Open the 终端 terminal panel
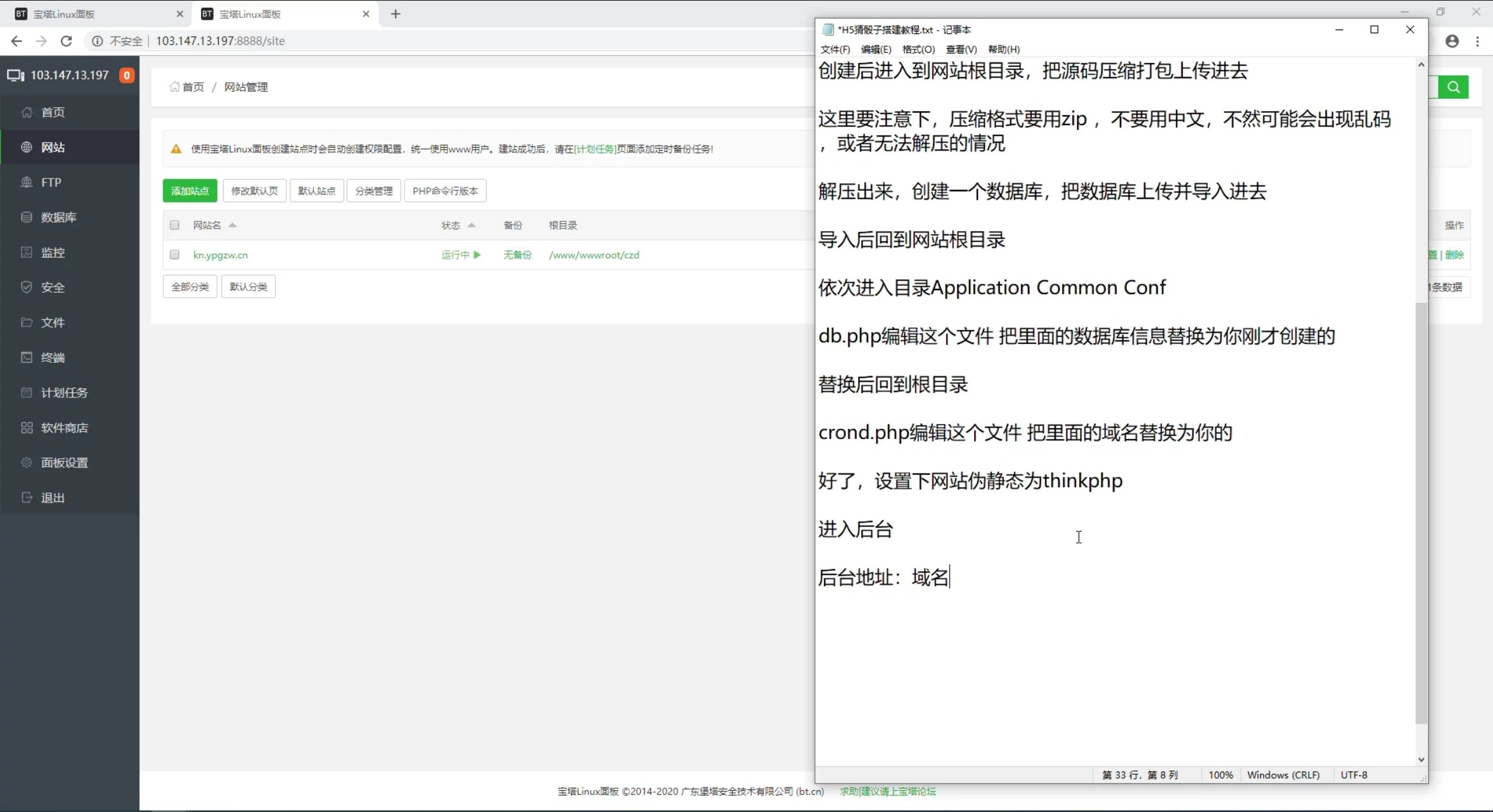 coord(53,358)
